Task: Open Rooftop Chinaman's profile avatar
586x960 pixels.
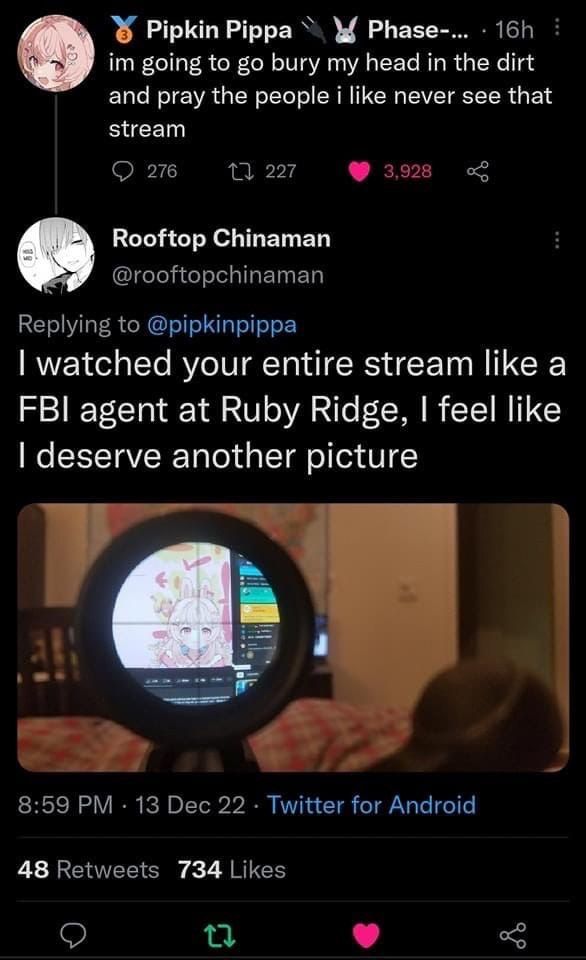Action: pos(56,255)
